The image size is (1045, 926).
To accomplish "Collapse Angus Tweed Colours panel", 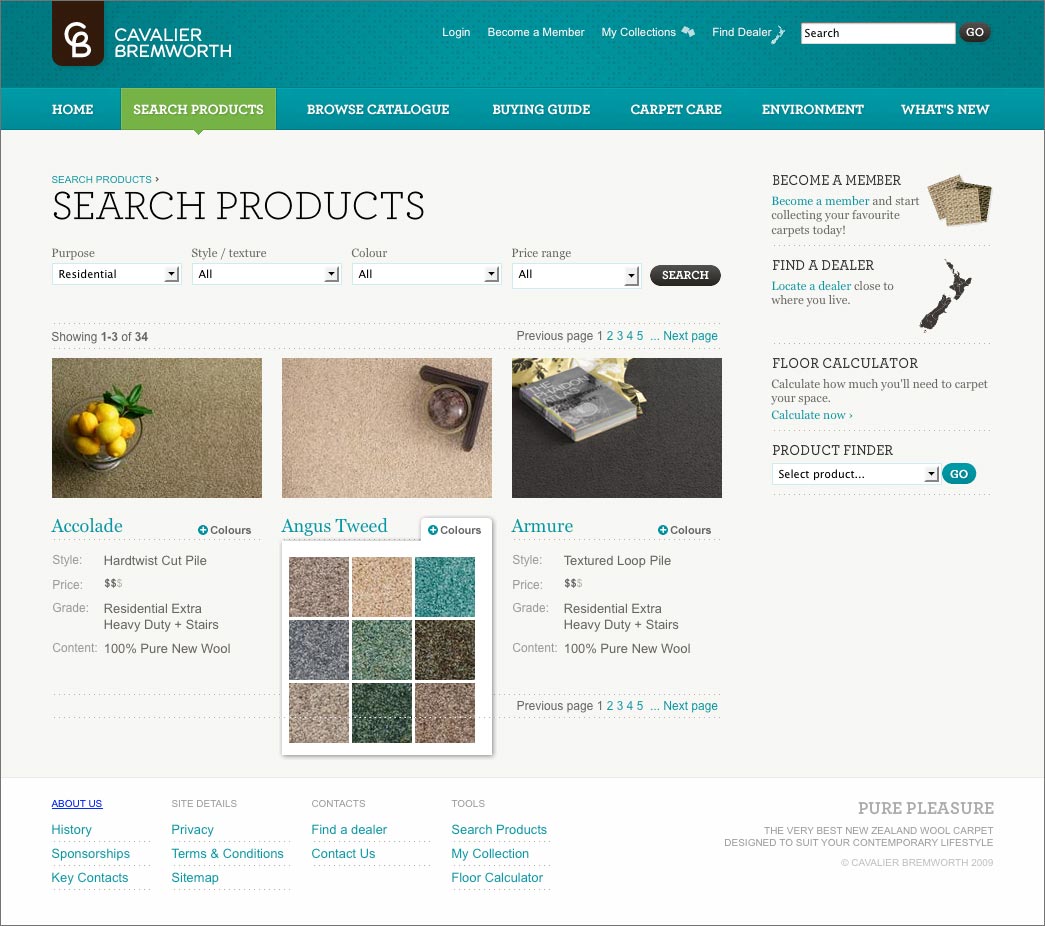I will (x=455, y=530).
